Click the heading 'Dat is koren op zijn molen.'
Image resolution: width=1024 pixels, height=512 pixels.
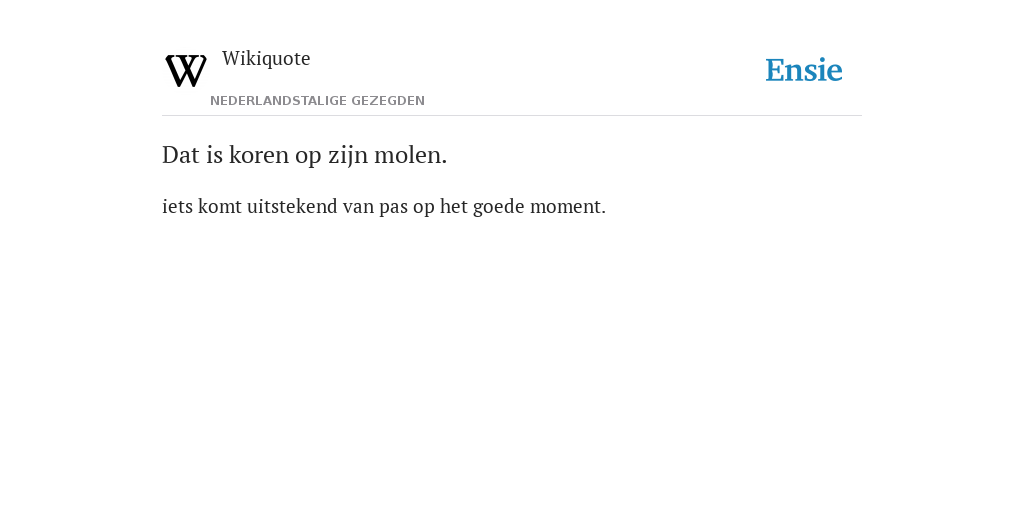click(304, 155)
